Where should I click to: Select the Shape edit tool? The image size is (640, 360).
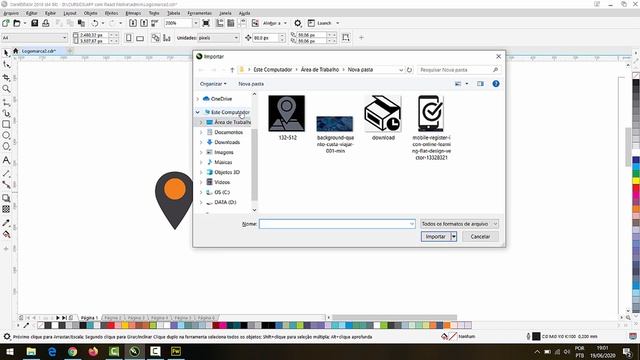click(x=6, y=65)
